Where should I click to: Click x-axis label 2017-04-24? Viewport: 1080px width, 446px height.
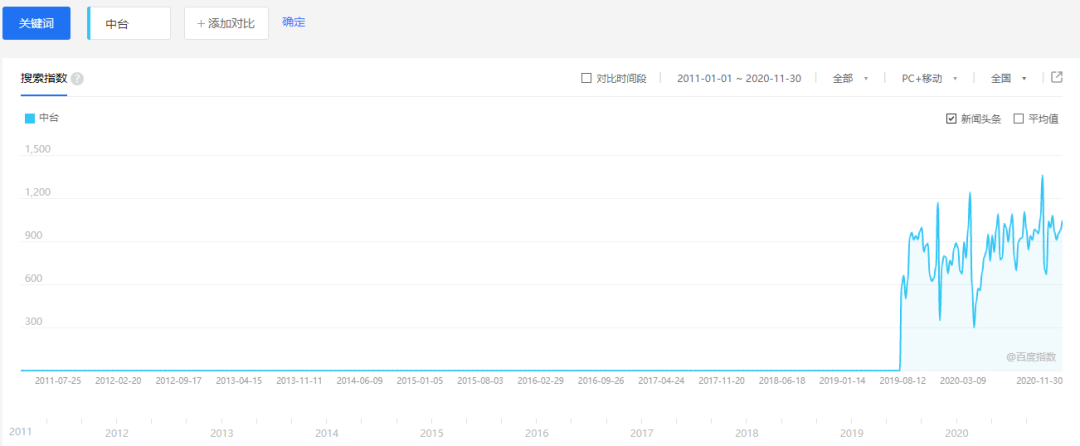coord(661,380)
